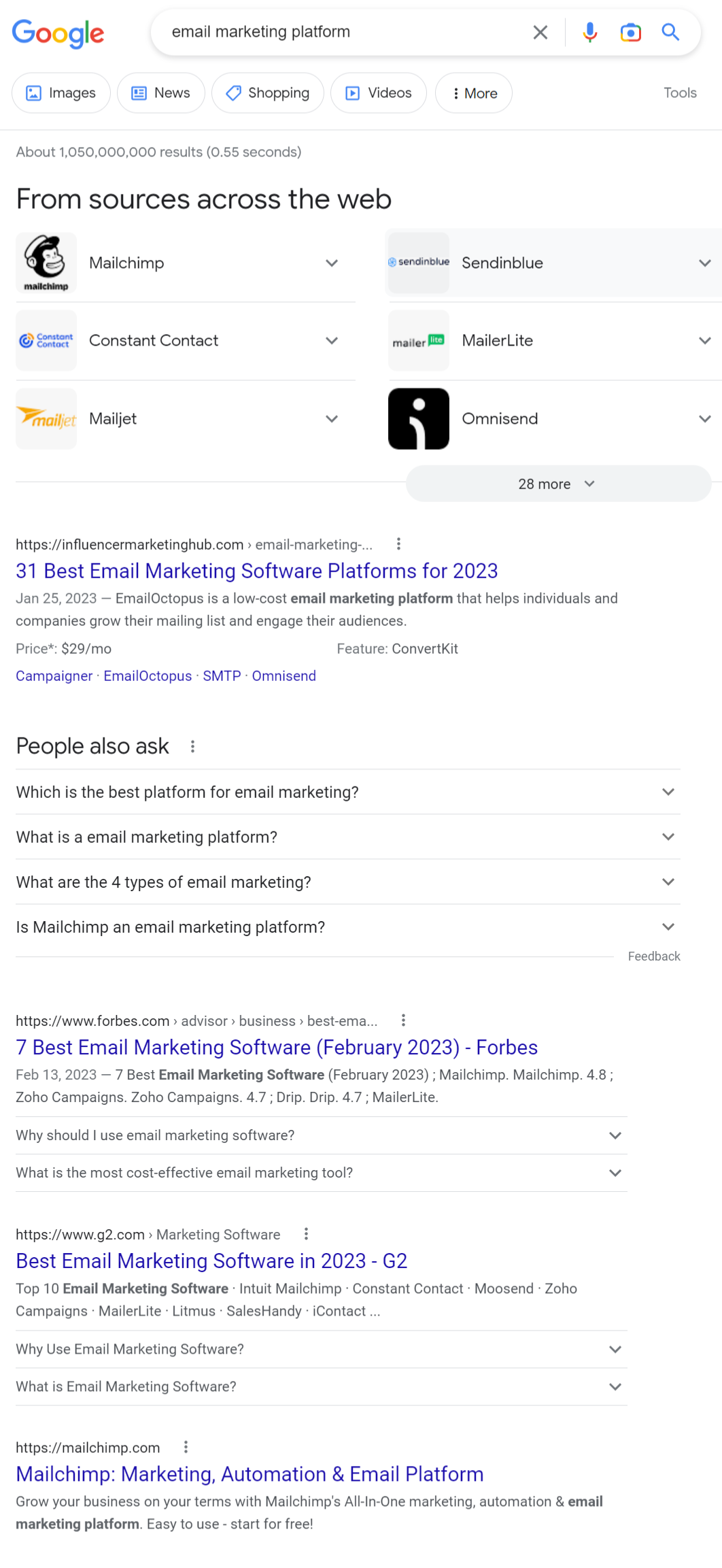Expand "Which is the best platform" question

point(668,792)
